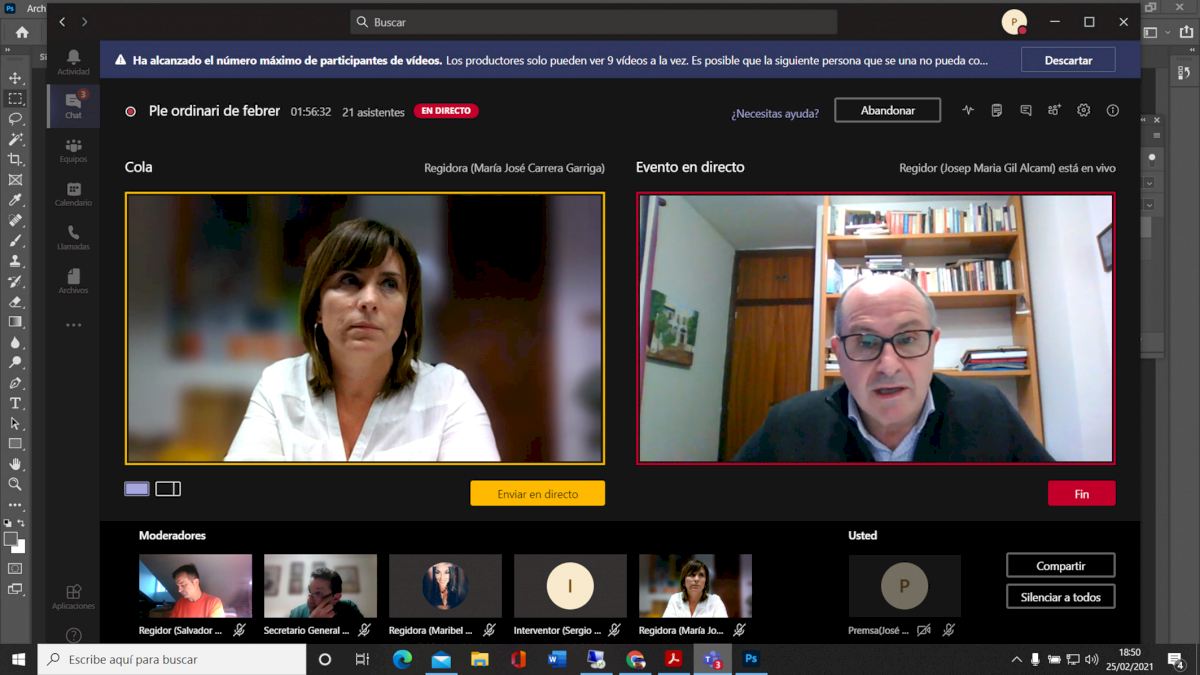The width and height of the screenshot is (1200, 675).
Task: Open the device settings gear icon
Action: pos(1083,111)
